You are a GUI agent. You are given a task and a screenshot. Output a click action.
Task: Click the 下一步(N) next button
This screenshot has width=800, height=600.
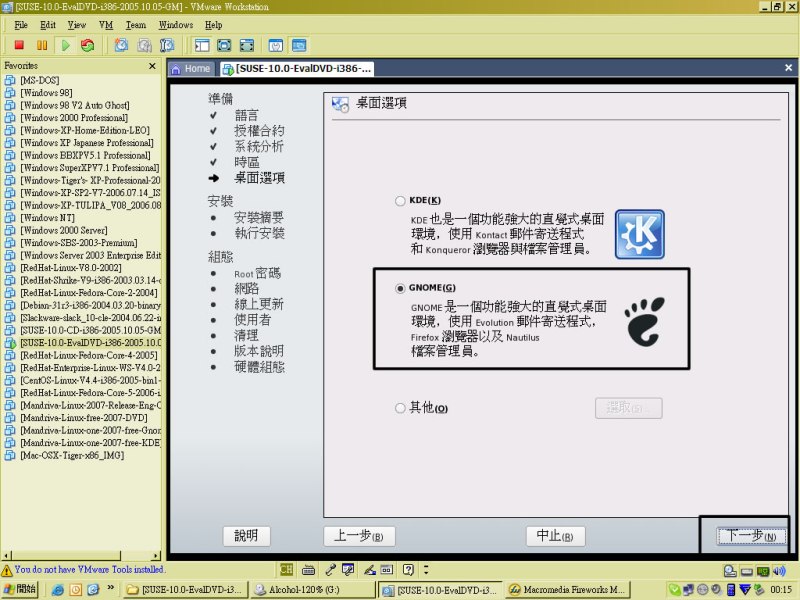[x=751, y=536]
